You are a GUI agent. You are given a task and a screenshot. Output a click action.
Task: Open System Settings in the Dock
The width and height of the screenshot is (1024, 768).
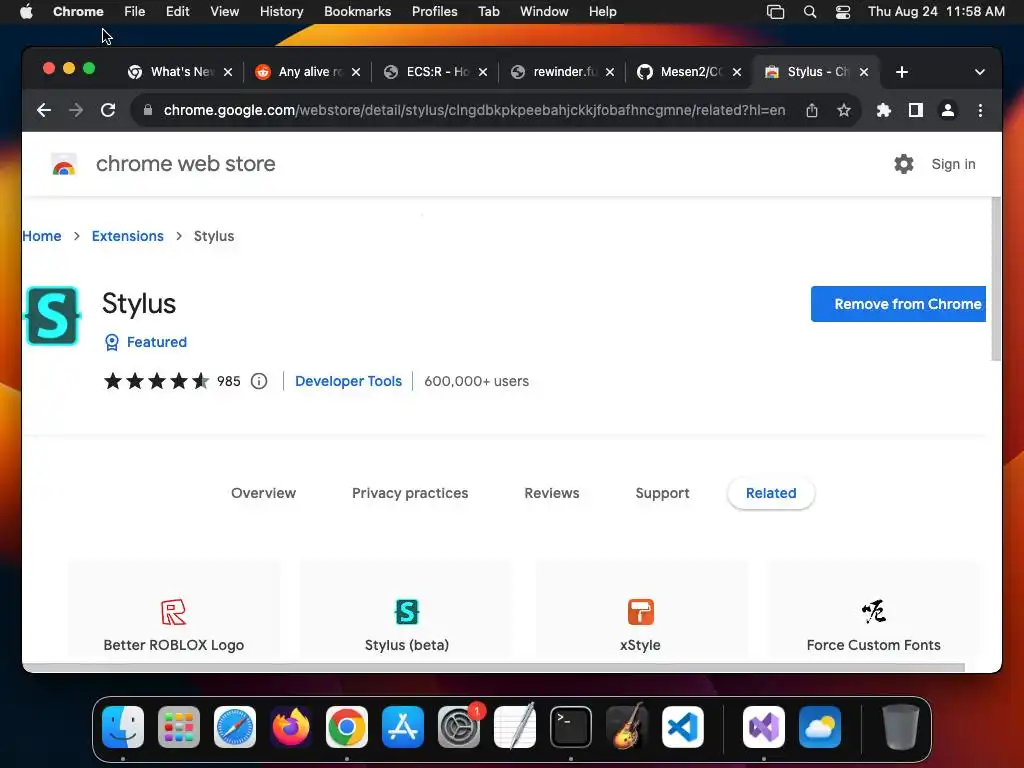point(458,727)
